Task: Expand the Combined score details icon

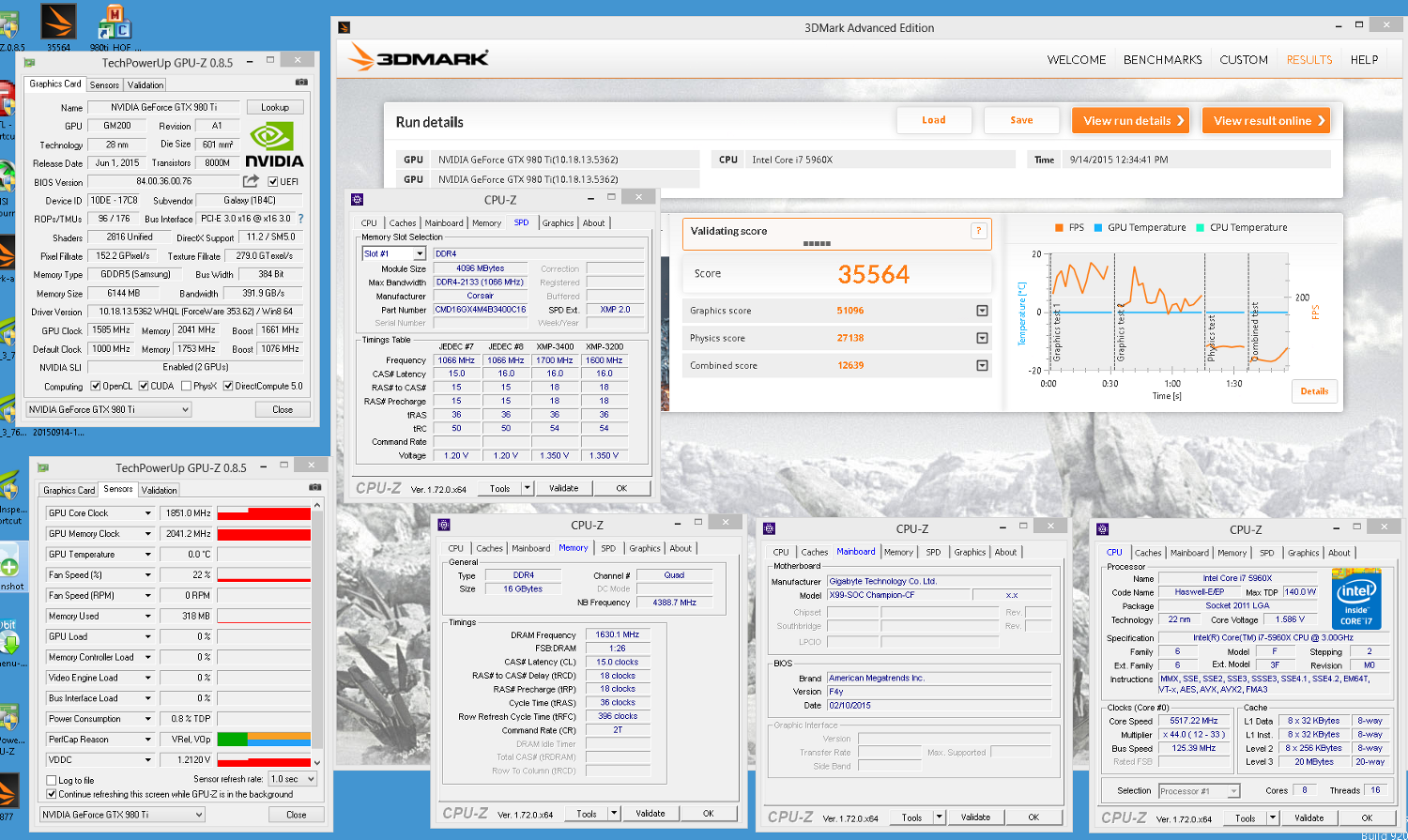Action: click(982, 365)
